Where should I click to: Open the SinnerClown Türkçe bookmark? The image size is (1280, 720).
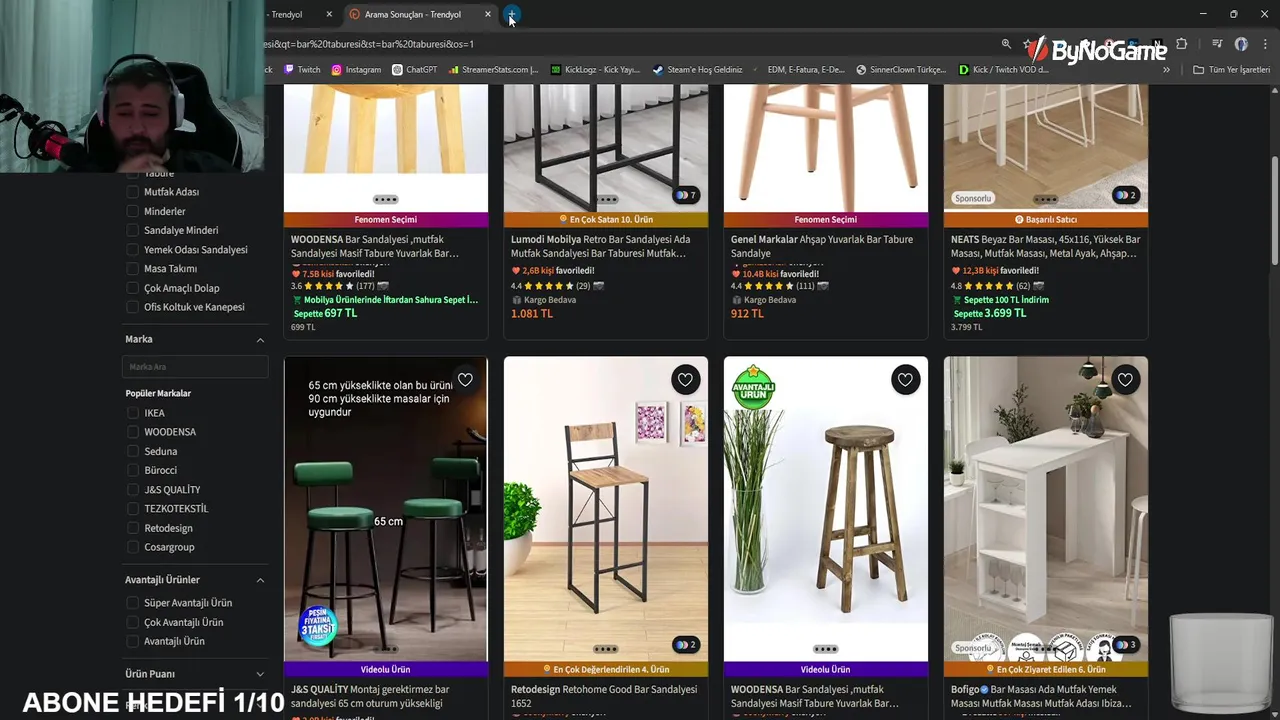tap(901, 70)
